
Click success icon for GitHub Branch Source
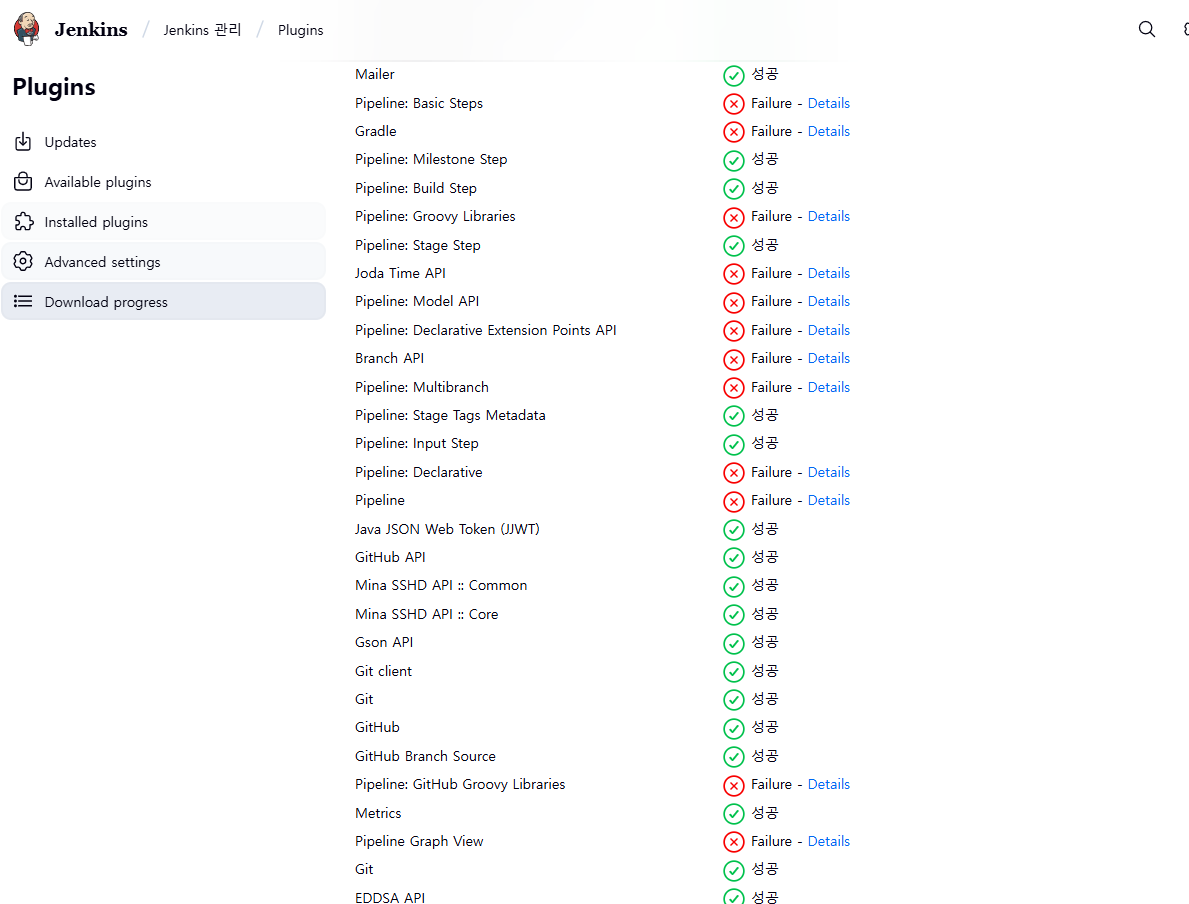[733, 757]
